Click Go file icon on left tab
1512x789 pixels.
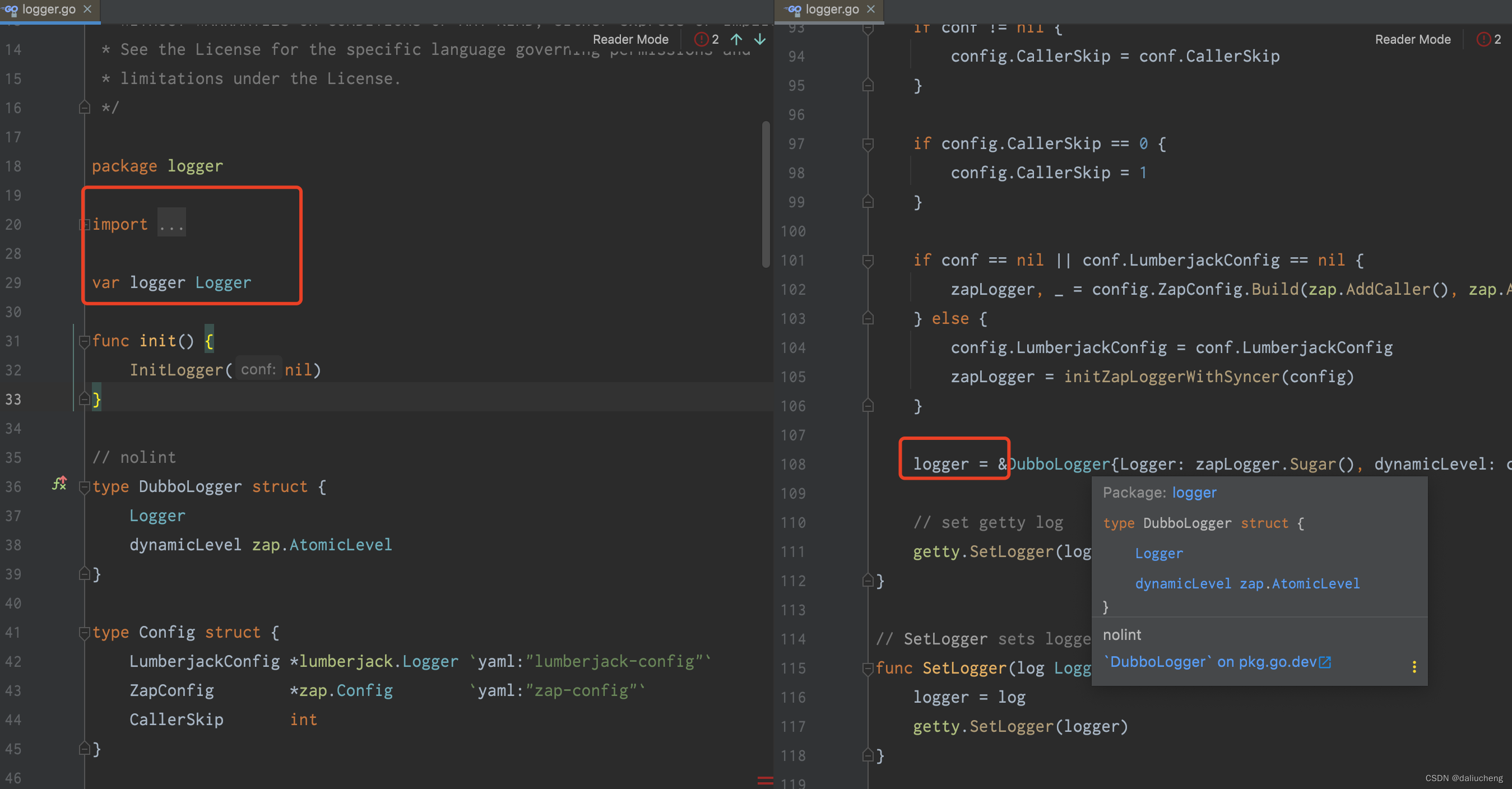click(x=11, y=10)
